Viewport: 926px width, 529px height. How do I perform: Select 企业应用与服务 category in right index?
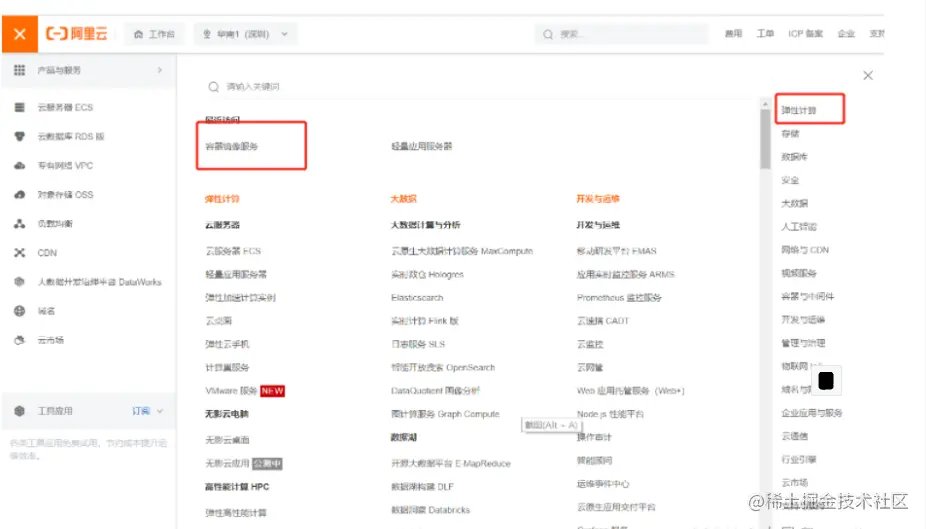point(811,413)
